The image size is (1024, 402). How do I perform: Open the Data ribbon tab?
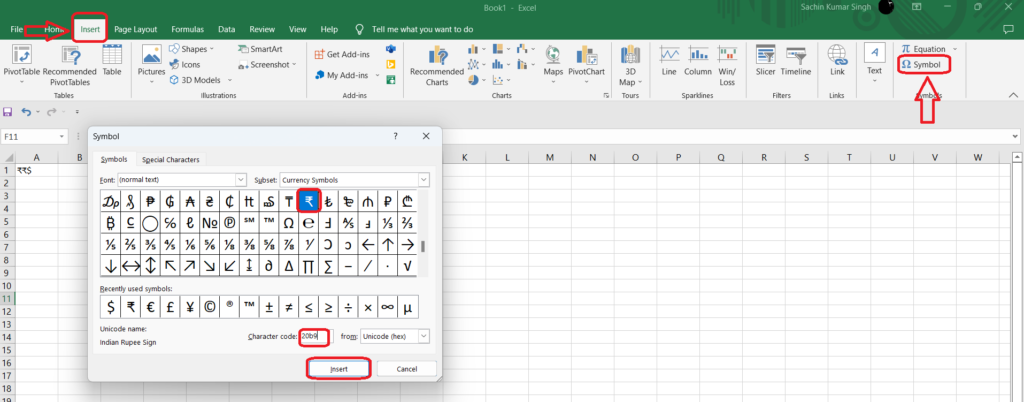pos(227,29)
